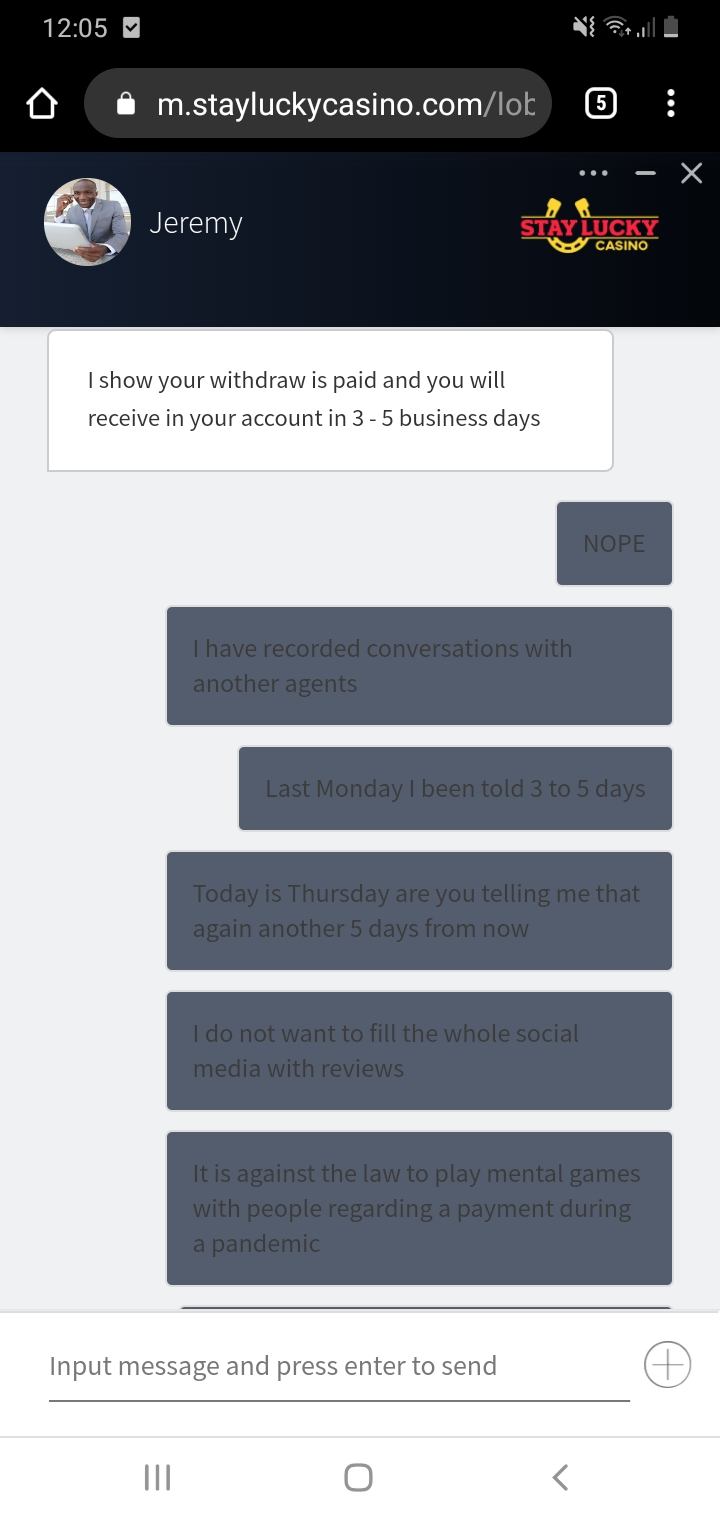This screenshot has width=720, height=1520.
Task: Click the Stay Lucky Casino logo
Action: (x=590, y=227)
